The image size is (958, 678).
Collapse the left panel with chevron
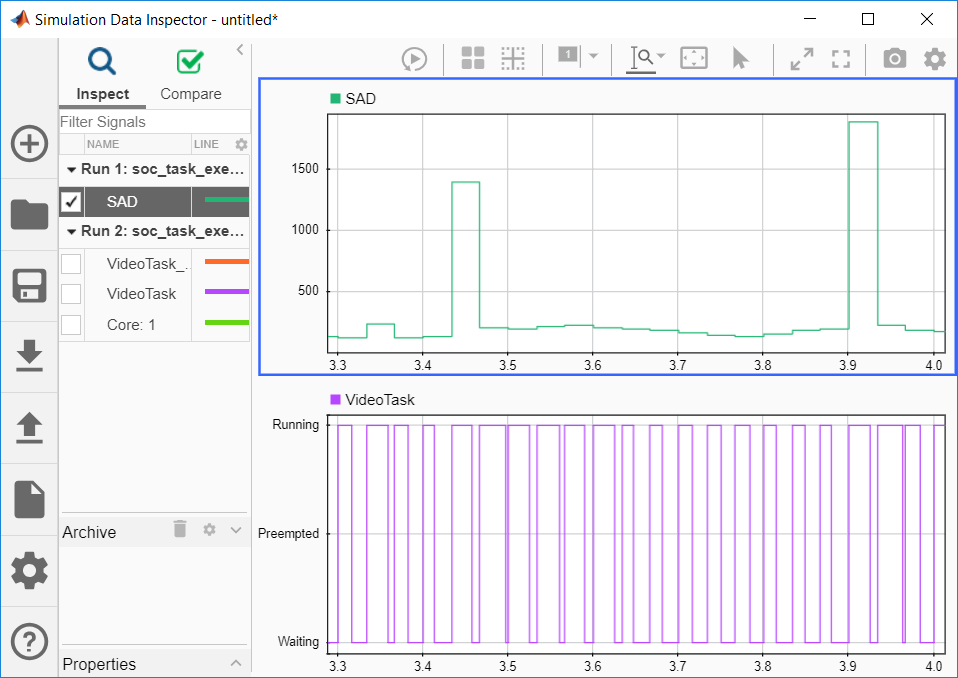click(x=240, y=49)
